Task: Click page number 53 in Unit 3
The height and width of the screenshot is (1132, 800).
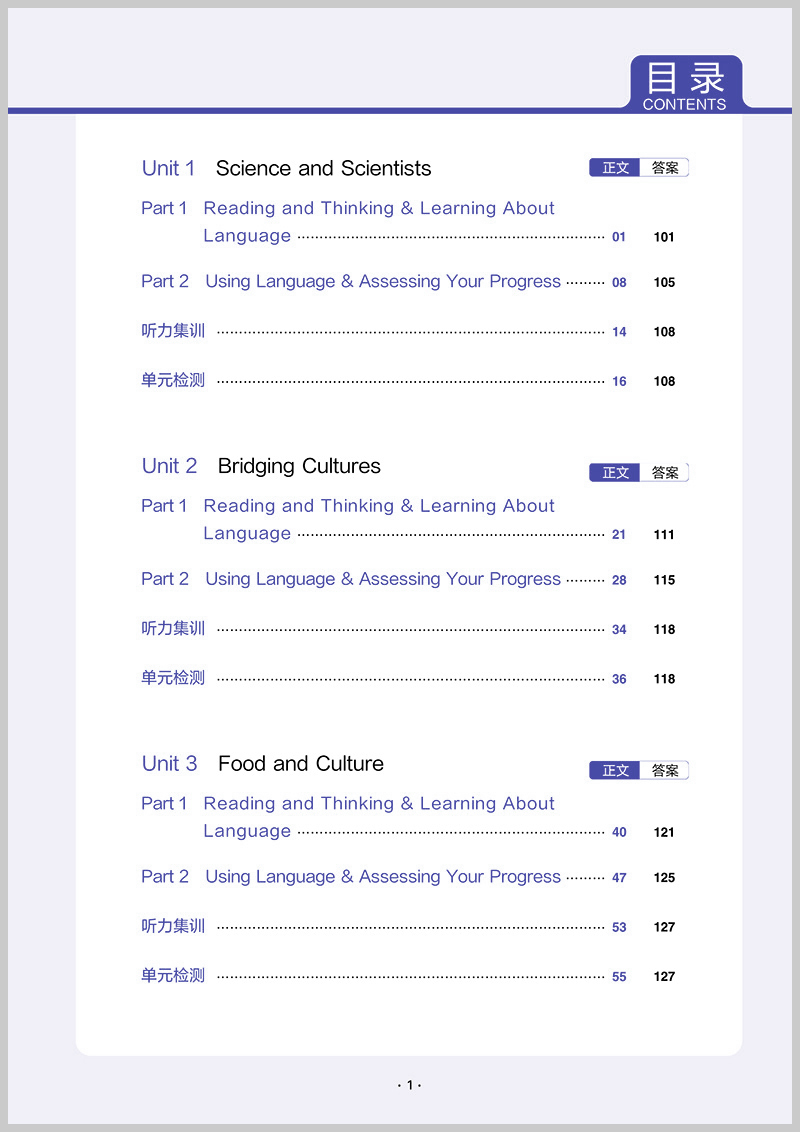Action: pos(619,928)
